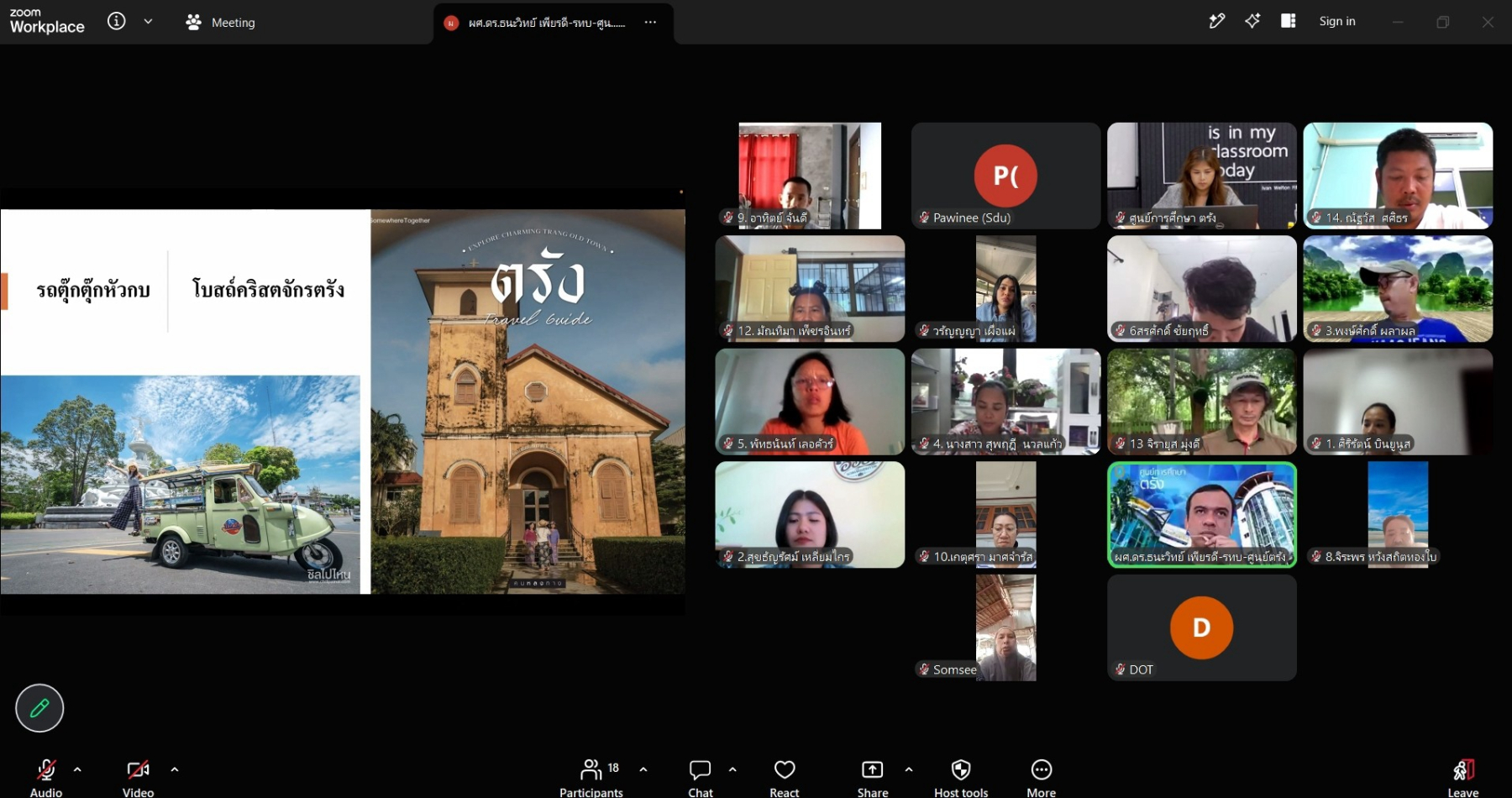Change the view layout icon

[1288, 22]
